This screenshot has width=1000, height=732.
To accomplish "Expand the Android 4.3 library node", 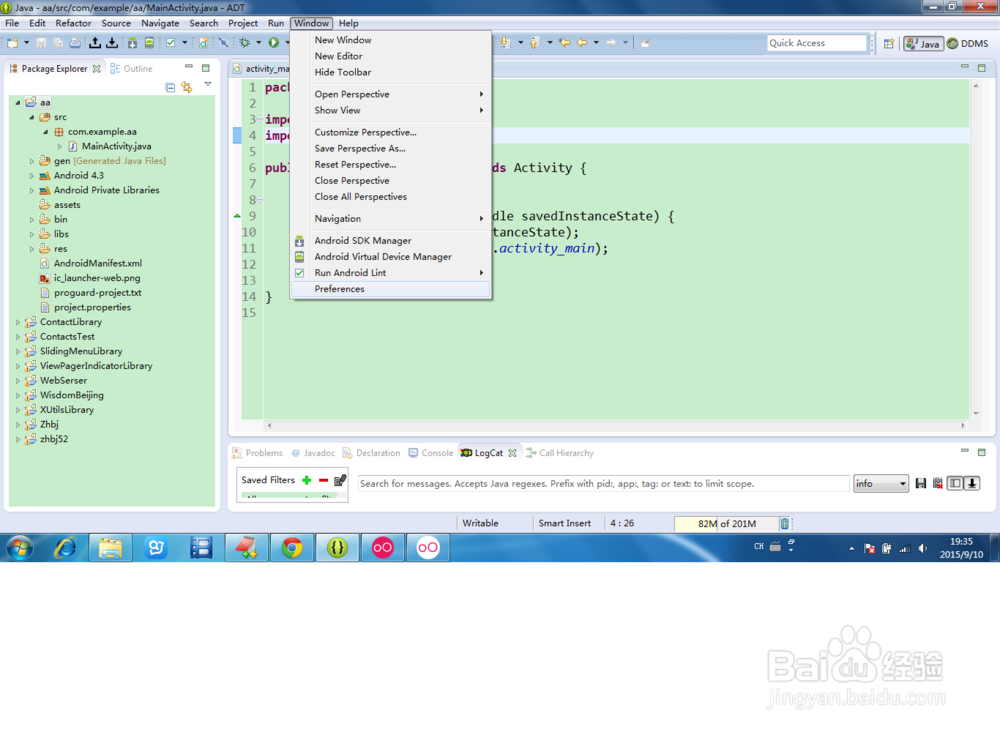I will (x=32, y=176).
